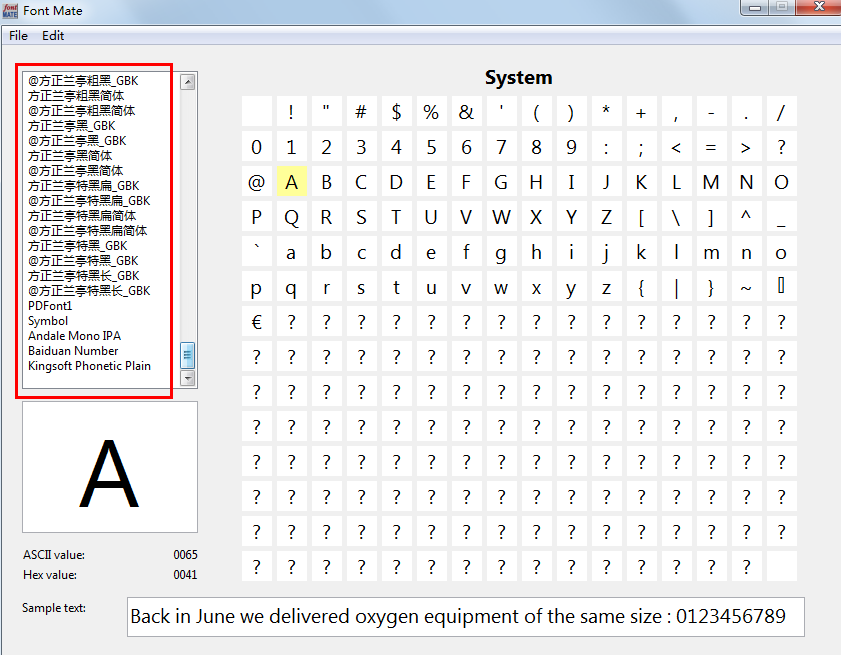Screen dimensions: 841x655
Task: Select Kingsoft Phonetic Plain font
Action: click(x=89, y=366)
